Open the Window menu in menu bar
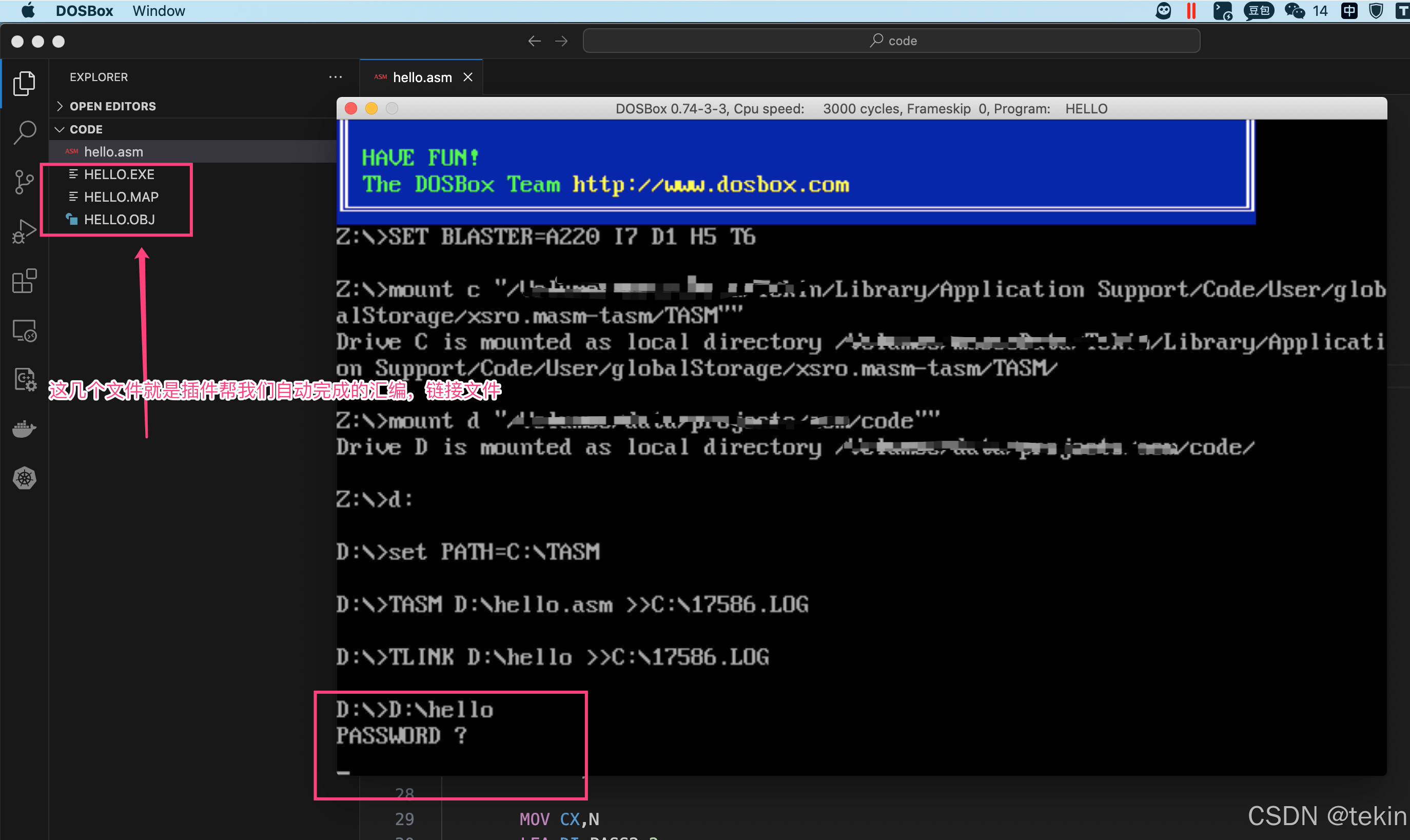The width and height of the screenshot is (1410, 840). tap(159, 11)
